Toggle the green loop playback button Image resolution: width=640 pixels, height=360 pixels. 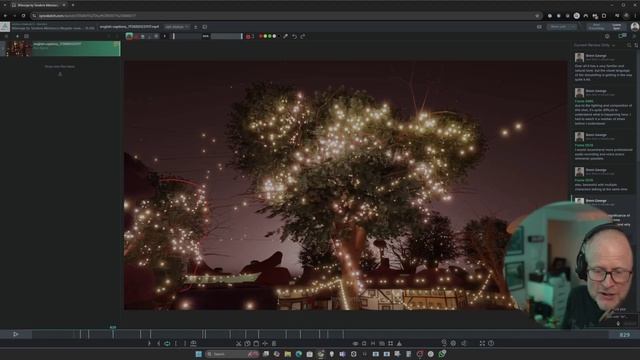click(167, 344)
